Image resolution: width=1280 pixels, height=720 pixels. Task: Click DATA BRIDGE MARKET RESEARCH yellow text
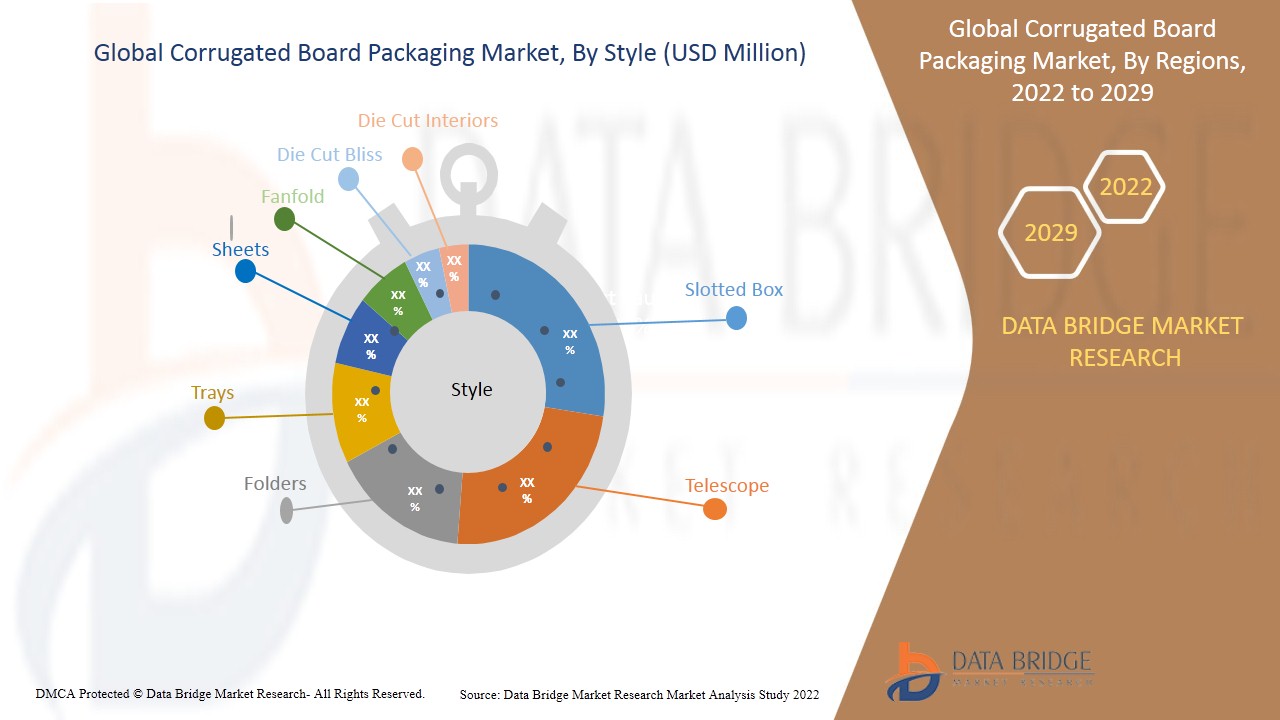(1125, 341)
